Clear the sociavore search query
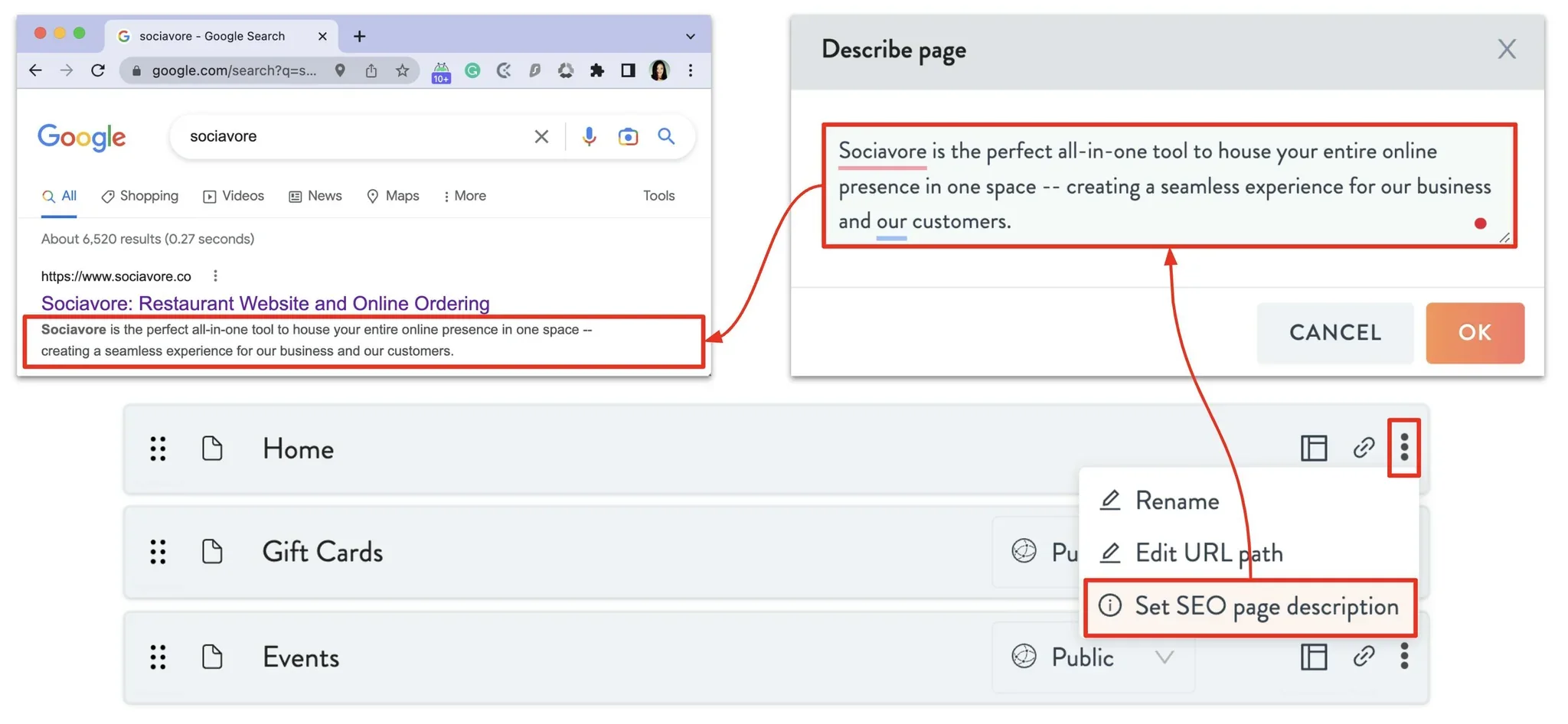This screenshot has width=1568, height=724. [x=541, y=136]
